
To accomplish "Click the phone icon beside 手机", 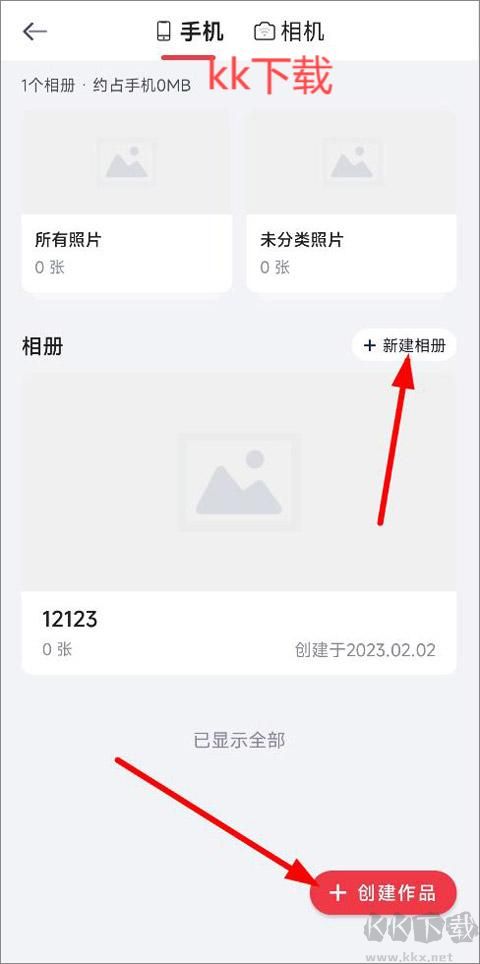I will (x=163, y=31).
